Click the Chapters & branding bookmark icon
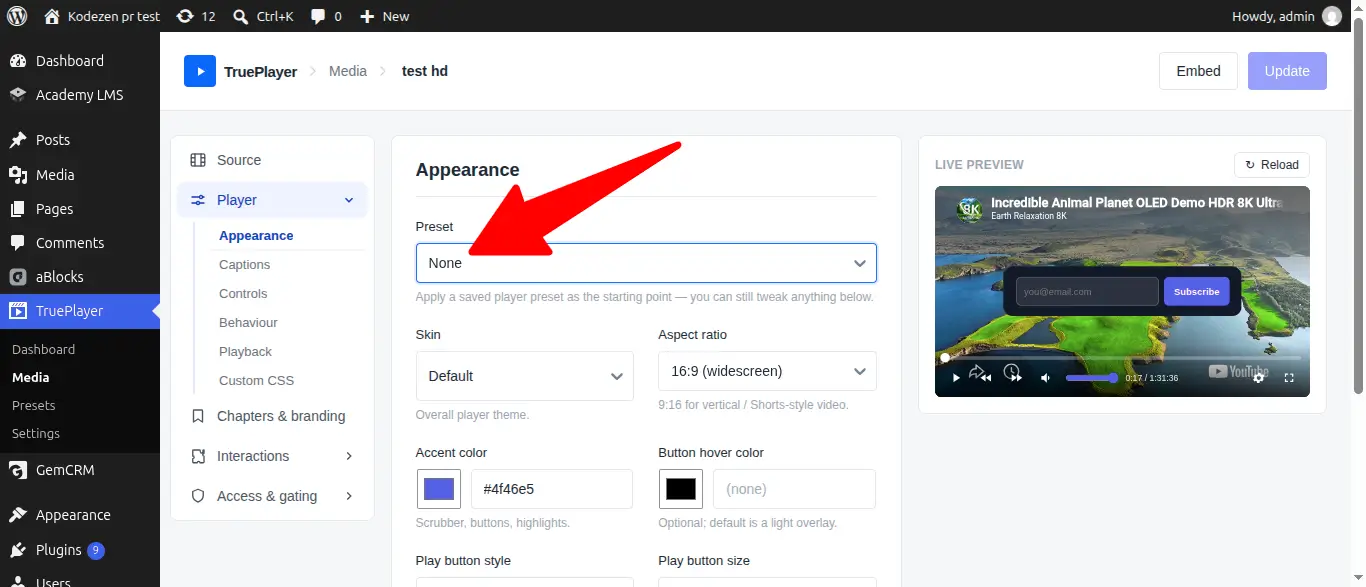 [x=198, y=416]
